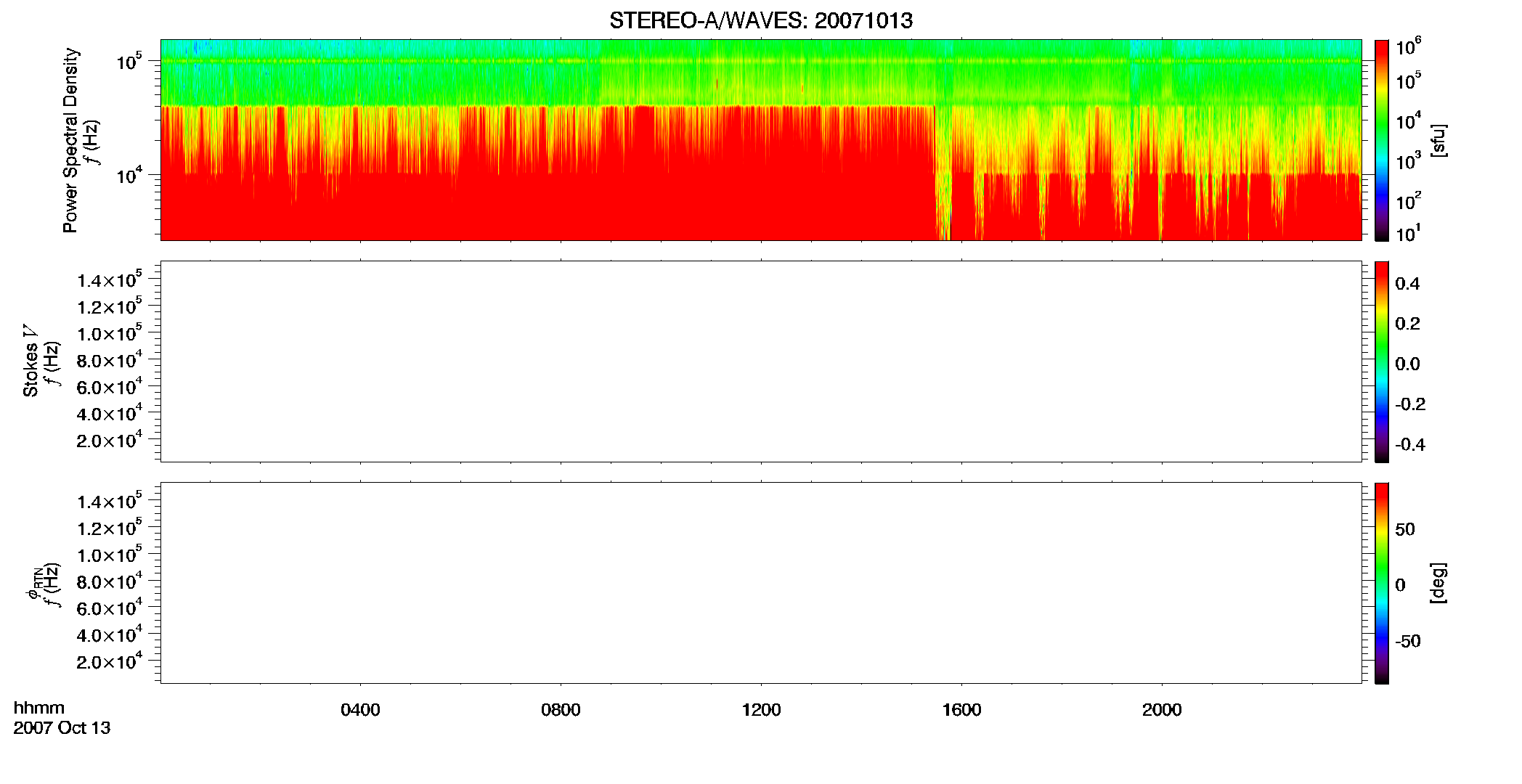Click the 0800 time axis label

[x=561, y=710]
